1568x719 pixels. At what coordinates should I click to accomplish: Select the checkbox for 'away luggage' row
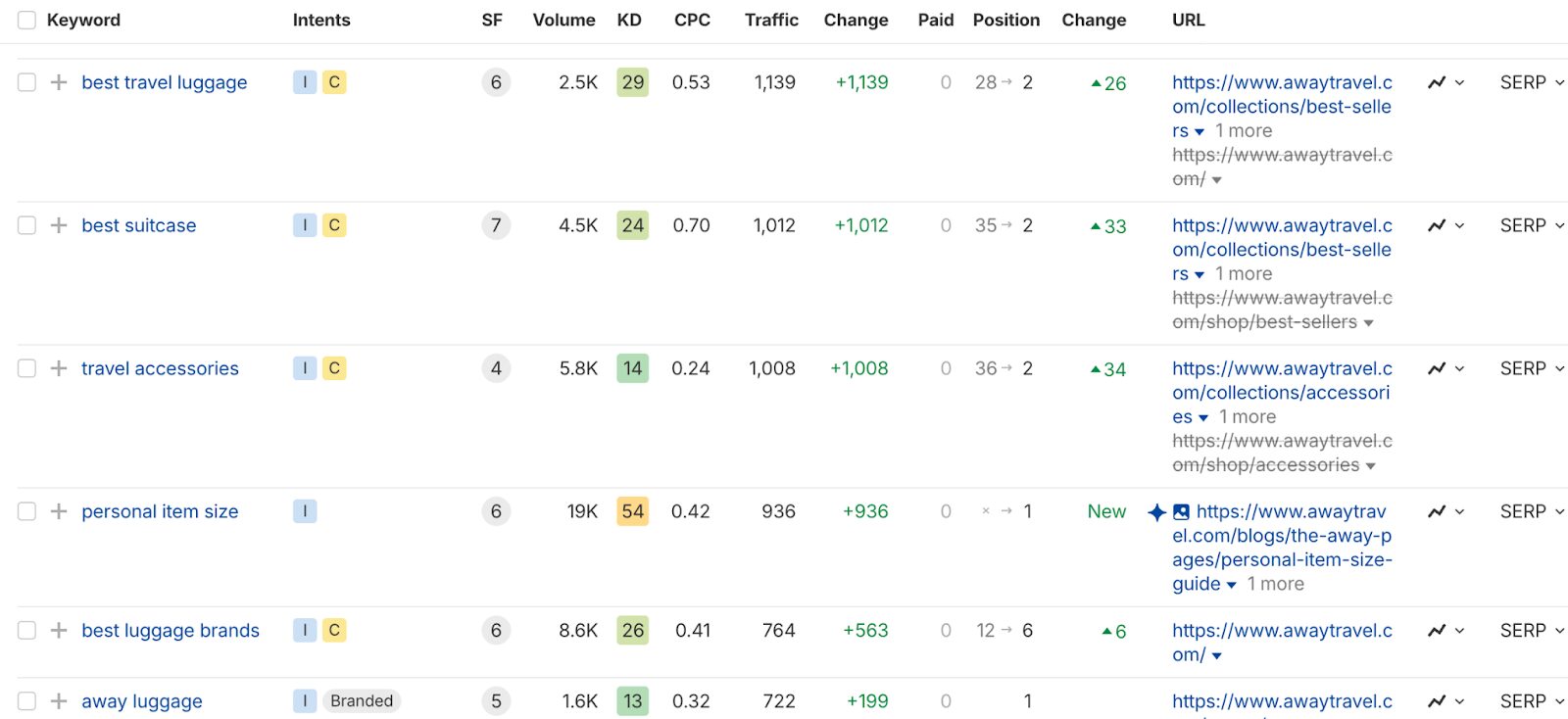pyautogui.click(x=26, y=701)
